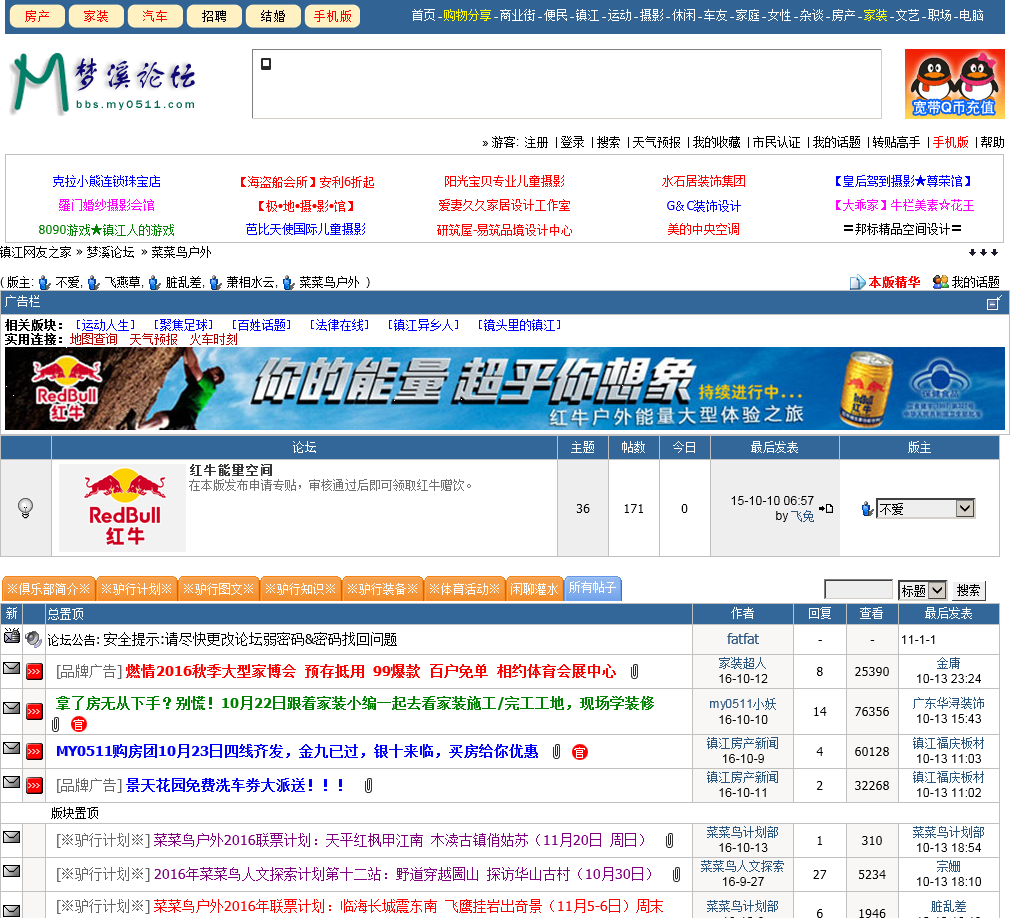
Task: Switch to the ※驴行知识※ tab
Action: [301, 589]
